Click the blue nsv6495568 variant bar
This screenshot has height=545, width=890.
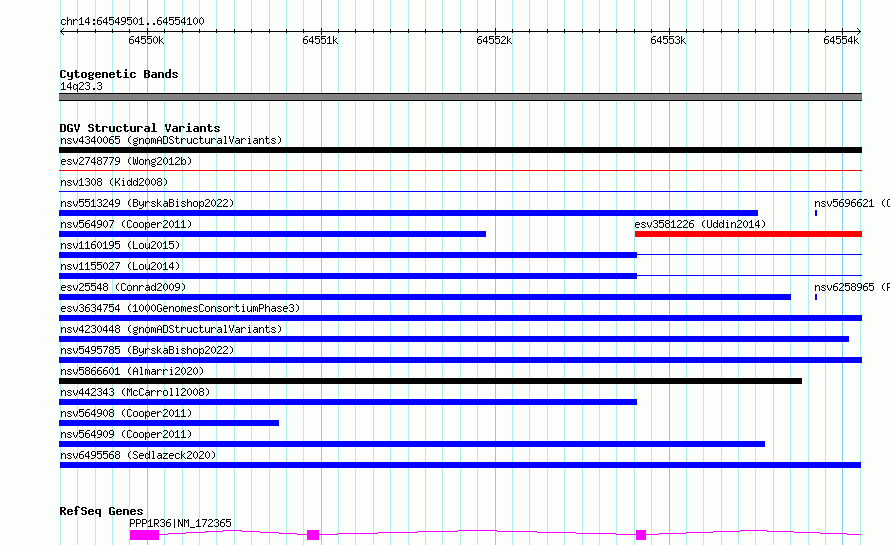pos(460,465)
